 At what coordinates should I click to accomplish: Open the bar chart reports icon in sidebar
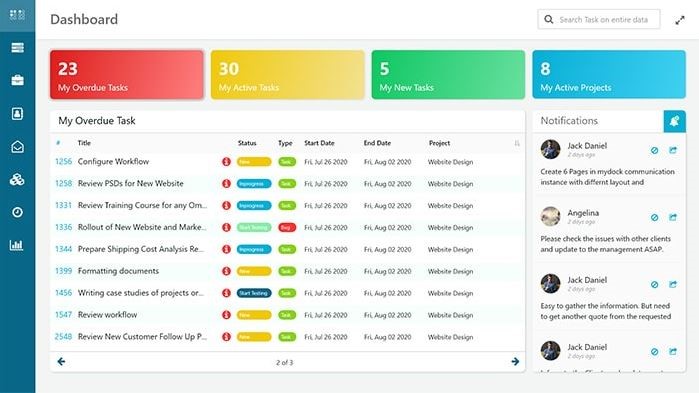[17, 245]
